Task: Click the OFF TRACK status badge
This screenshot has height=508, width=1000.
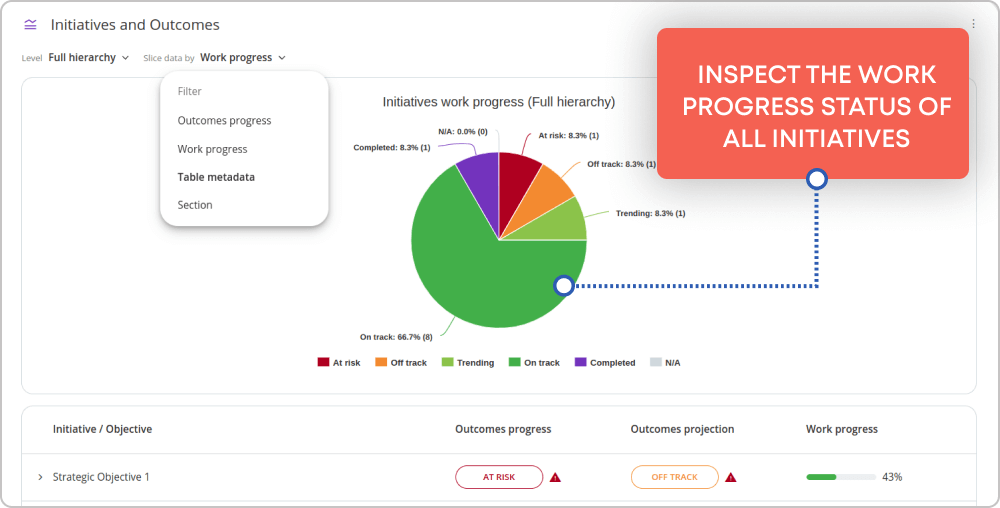Action: [x=675, y=477]
